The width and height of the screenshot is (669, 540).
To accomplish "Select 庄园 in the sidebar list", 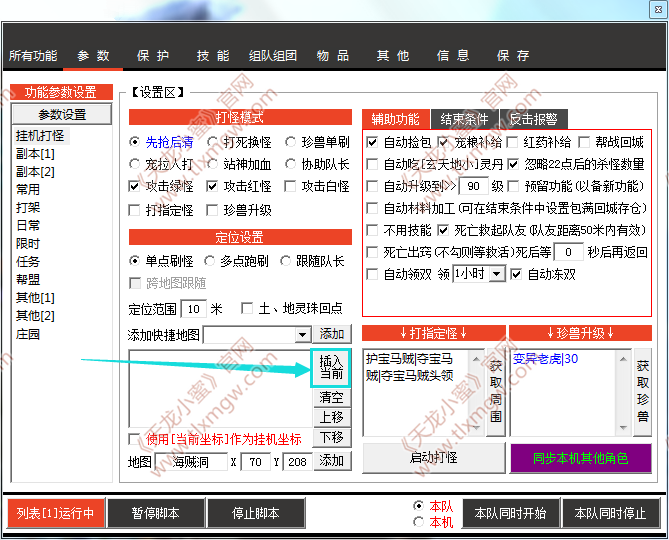I will [x=28, y=334].
